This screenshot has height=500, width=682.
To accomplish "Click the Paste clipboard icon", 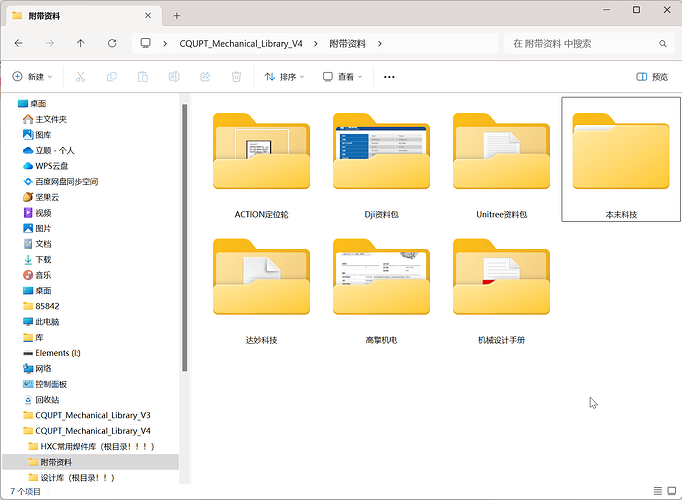I will coord(143,77).
